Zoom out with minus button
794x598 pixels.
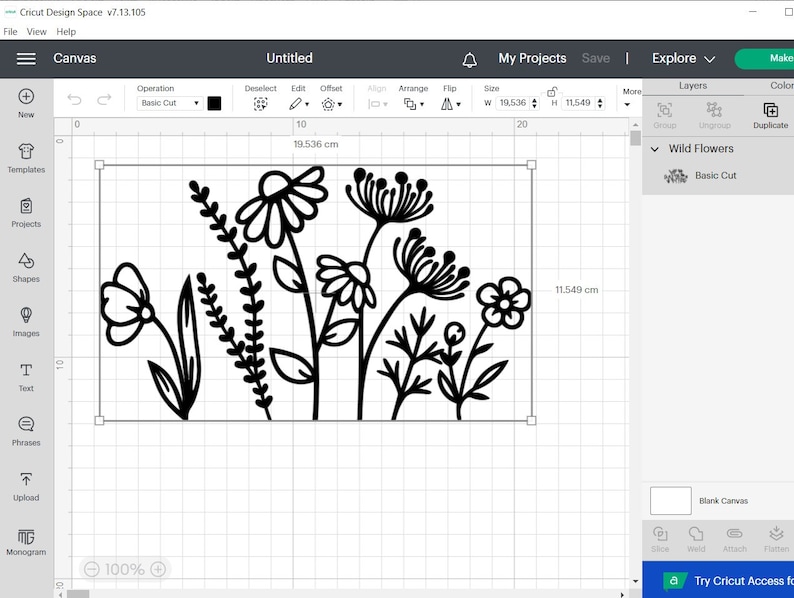92,569
